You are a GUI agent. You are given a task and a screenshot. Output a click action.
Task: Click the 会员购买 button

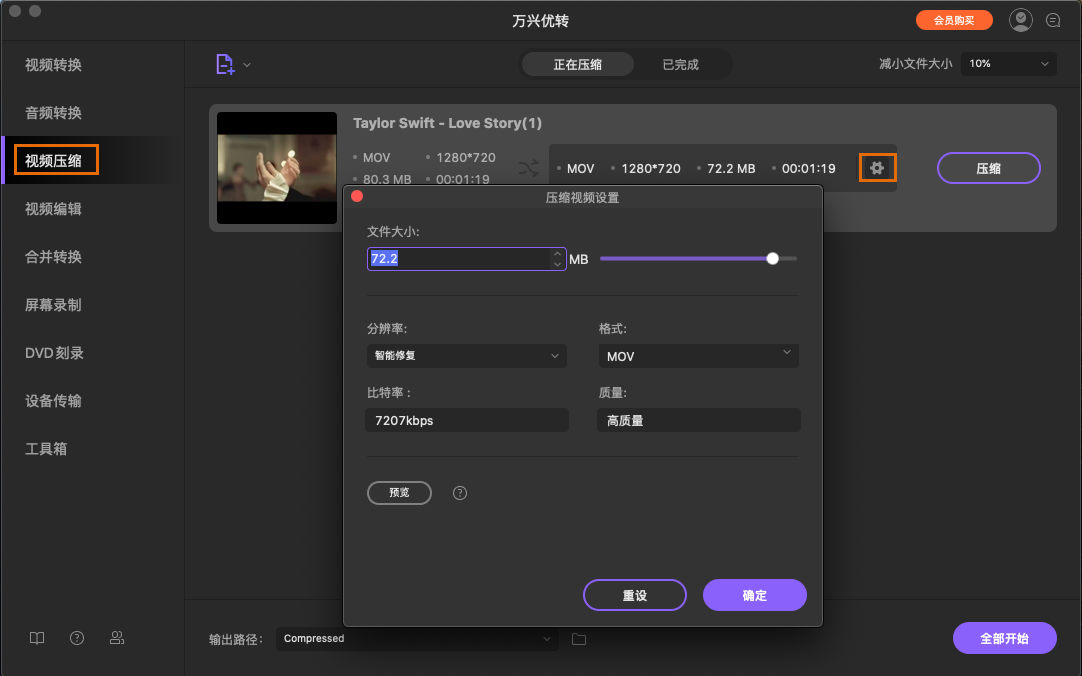click(x=954, y=19)
